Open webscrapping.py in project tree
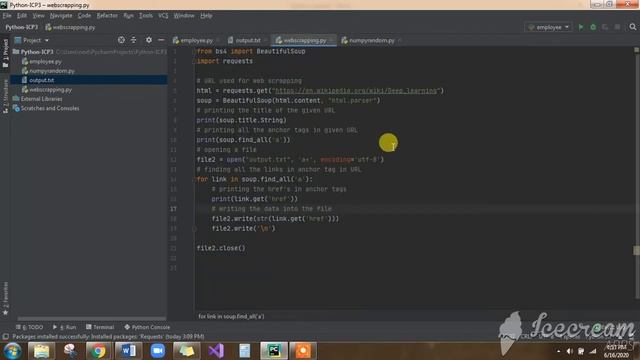The image size is (640, 360). (x=50, y=89)
